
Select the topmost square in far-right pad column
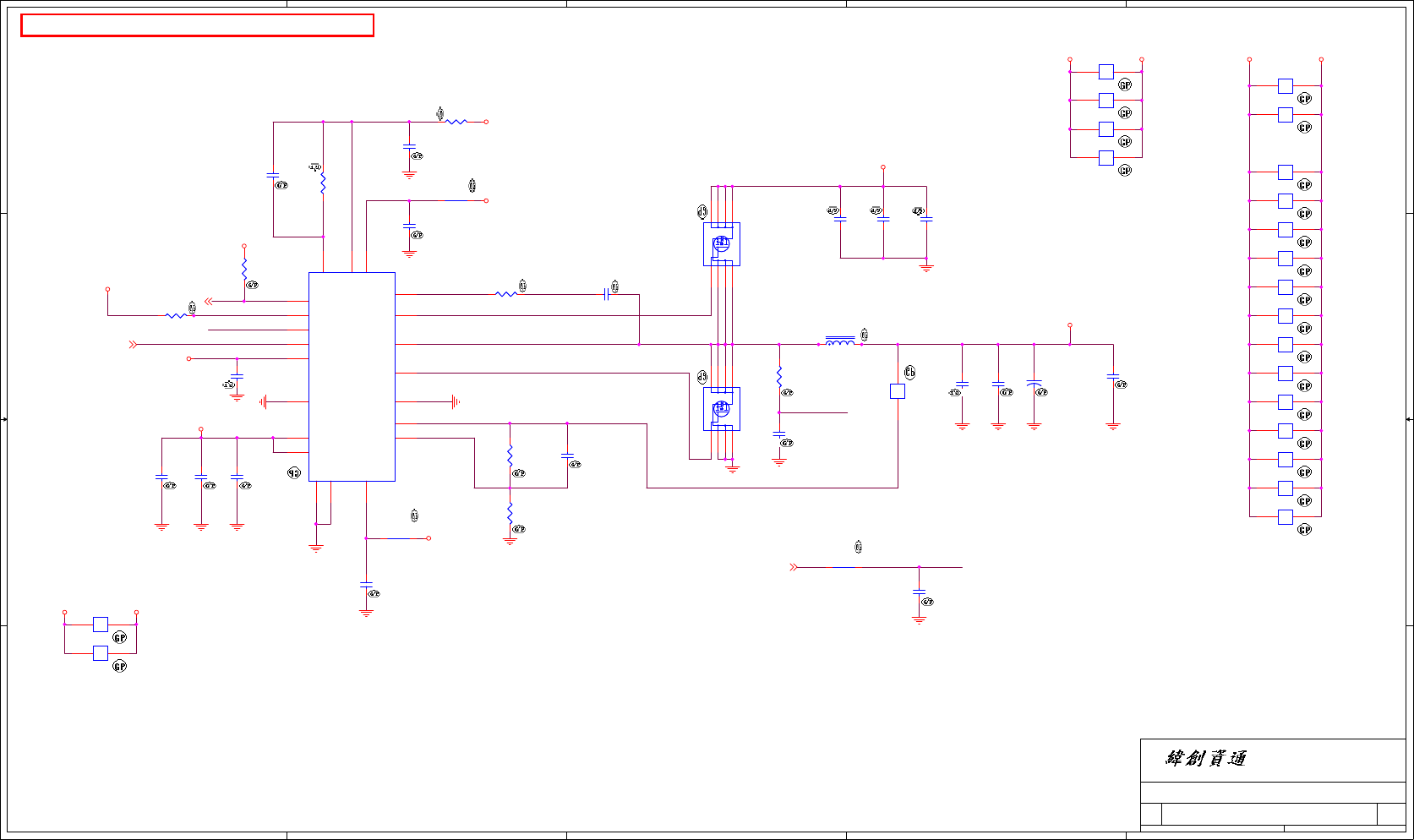(1286, 85)
